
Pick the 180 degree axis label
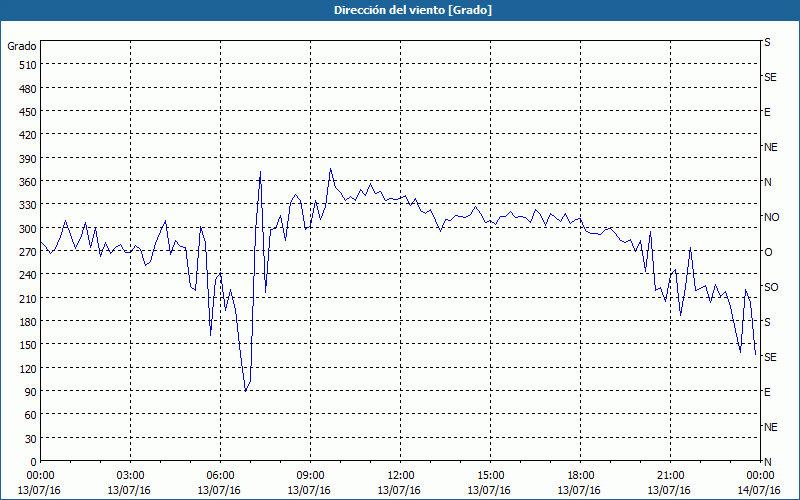[x=28, y=322]
